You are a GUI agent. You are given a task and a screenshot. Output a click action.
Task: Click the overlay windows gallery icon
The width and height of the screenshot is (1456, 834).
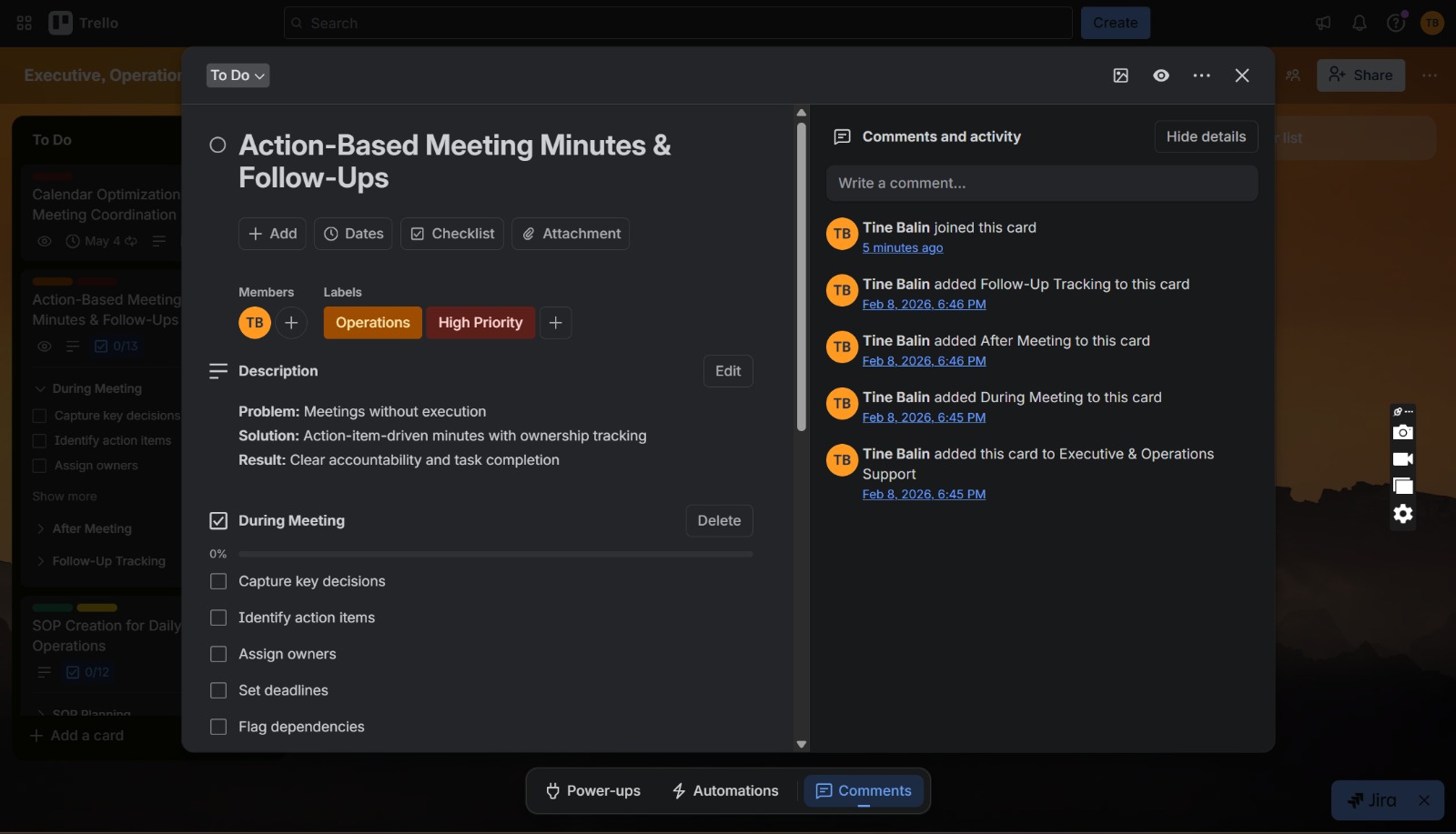pos(1403,487)
